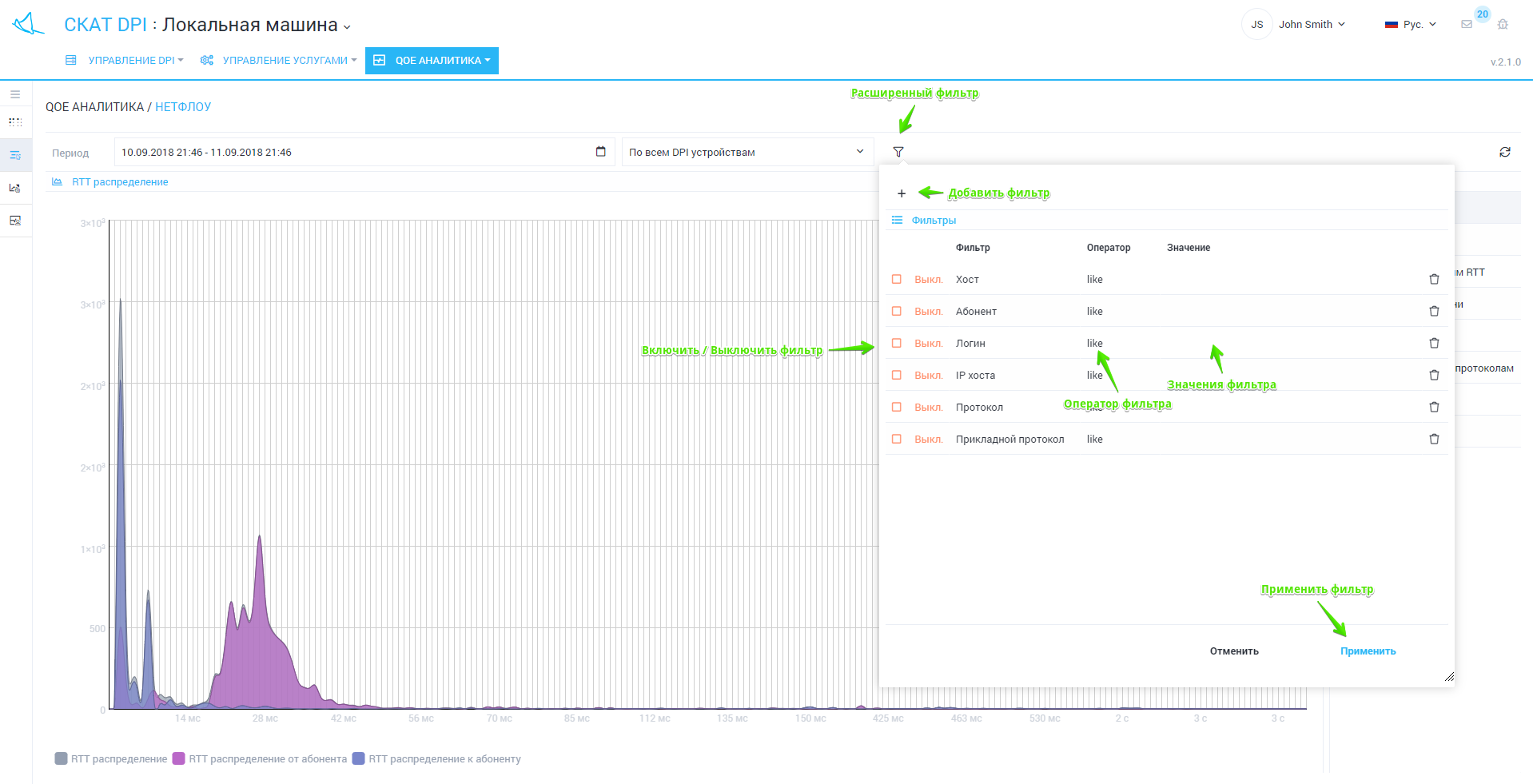Viewport: 1533px width, 784px height.
Task: Click the refresh icon at top right
Action: [x=1505, y=152]
